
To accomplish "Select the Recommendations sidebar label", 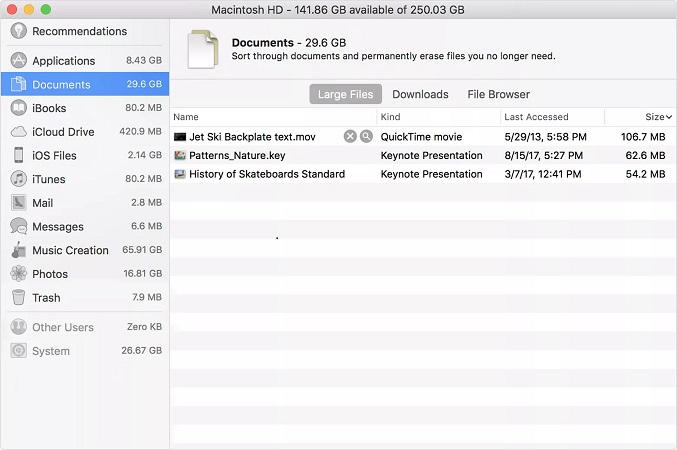I will (79, 31).
